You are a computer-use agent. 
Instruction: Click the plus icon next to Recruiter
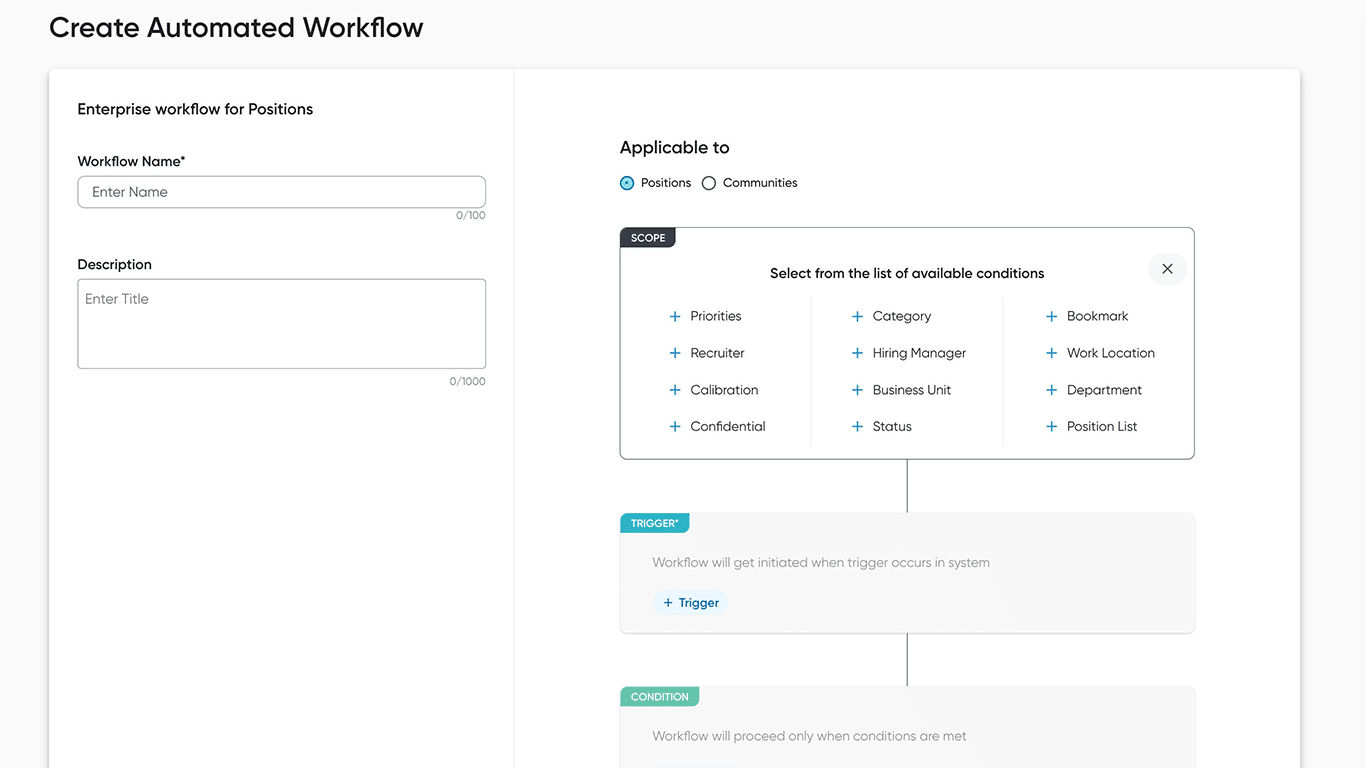(x=673, y=353)
